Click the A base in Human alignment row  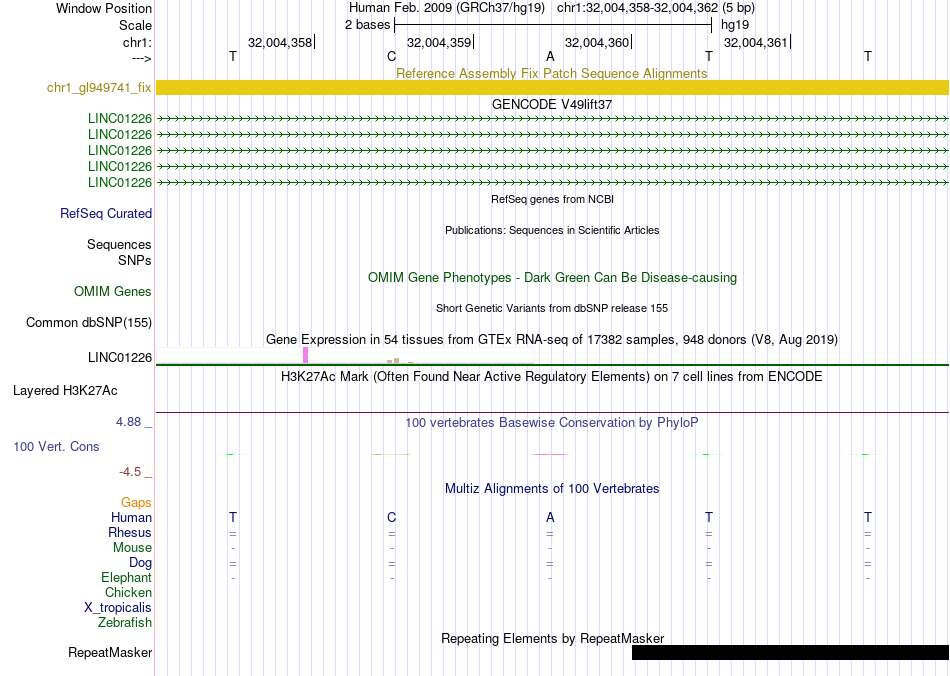tap(550, 517)
